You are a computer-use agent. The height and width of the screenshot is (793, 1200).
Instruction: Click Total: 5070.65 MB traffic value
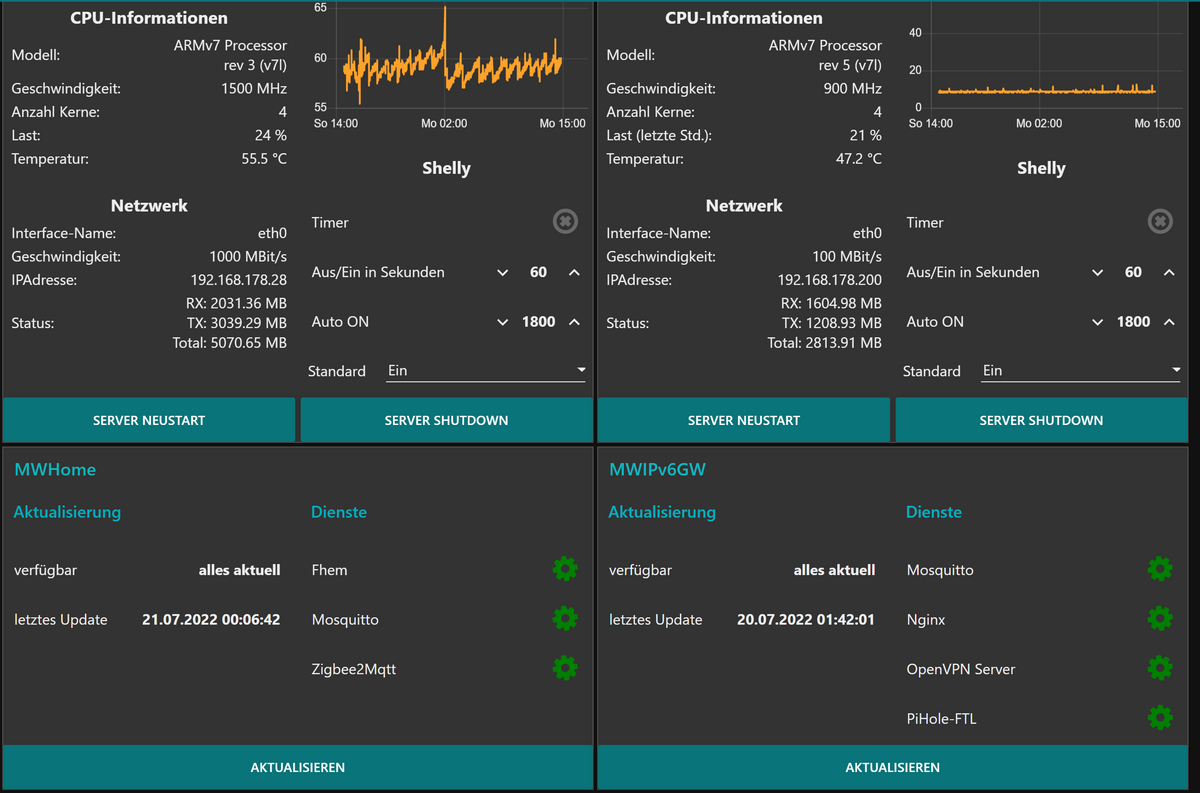click(x=230, y=343)
